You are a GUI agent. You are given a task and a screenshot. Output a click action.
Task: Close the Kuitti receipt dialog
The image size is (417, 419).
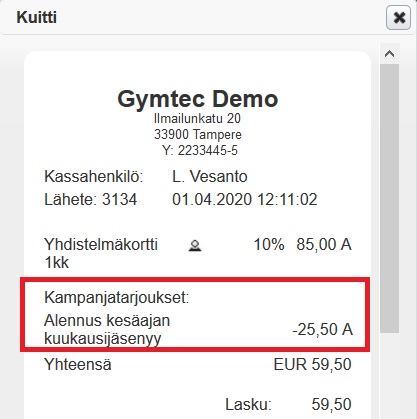tap(398, 18)
